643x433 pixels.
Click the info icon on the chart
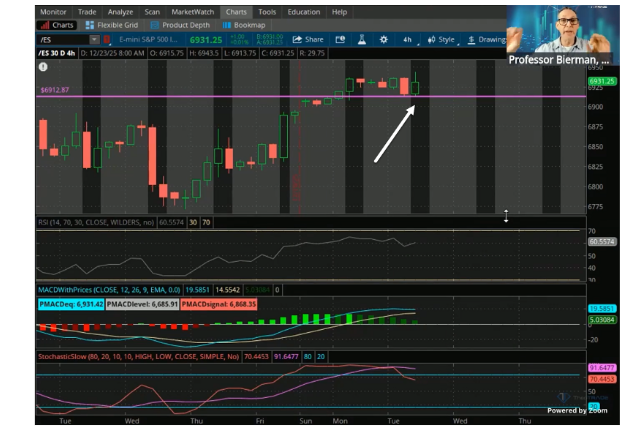(43, 67)
